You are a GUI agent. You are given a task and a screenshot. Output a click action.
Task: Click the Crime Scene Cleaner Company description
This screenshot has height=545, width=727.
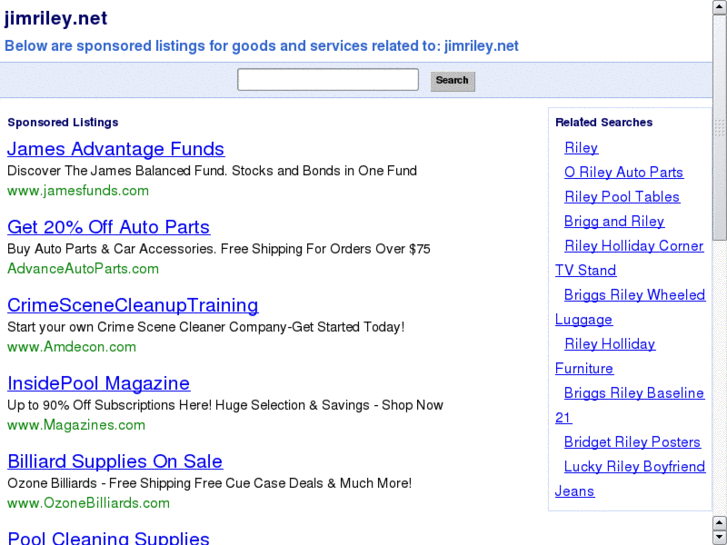click(206, 327)
